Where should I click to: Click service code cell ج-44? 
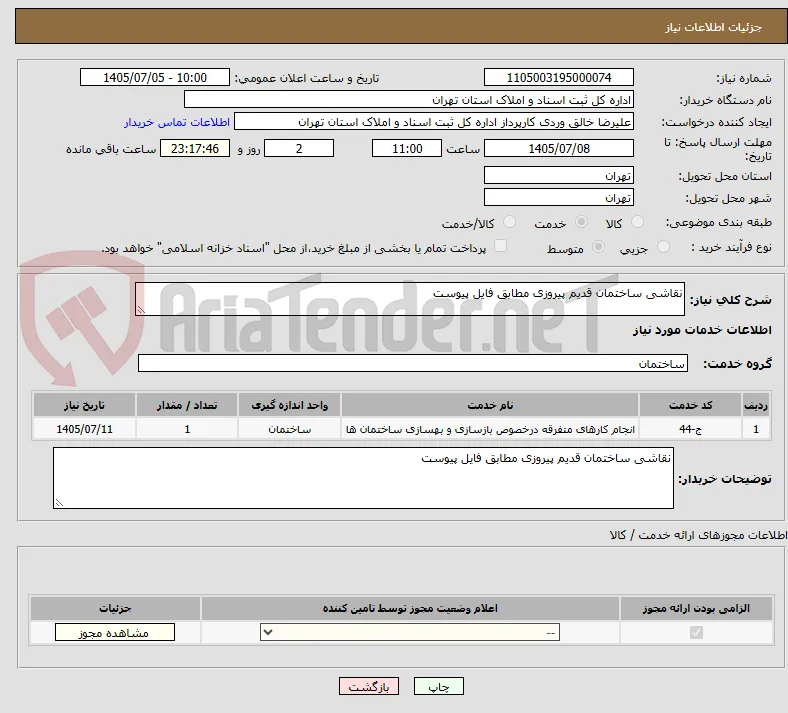pyautogui.click(x=691, y=429)
